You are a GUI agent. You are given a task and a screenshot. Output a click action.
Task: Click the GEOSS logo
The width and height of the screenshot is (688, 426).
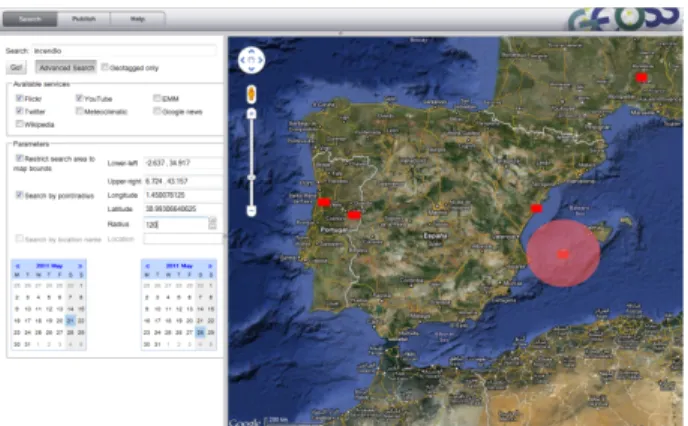[x=625, y=19]
